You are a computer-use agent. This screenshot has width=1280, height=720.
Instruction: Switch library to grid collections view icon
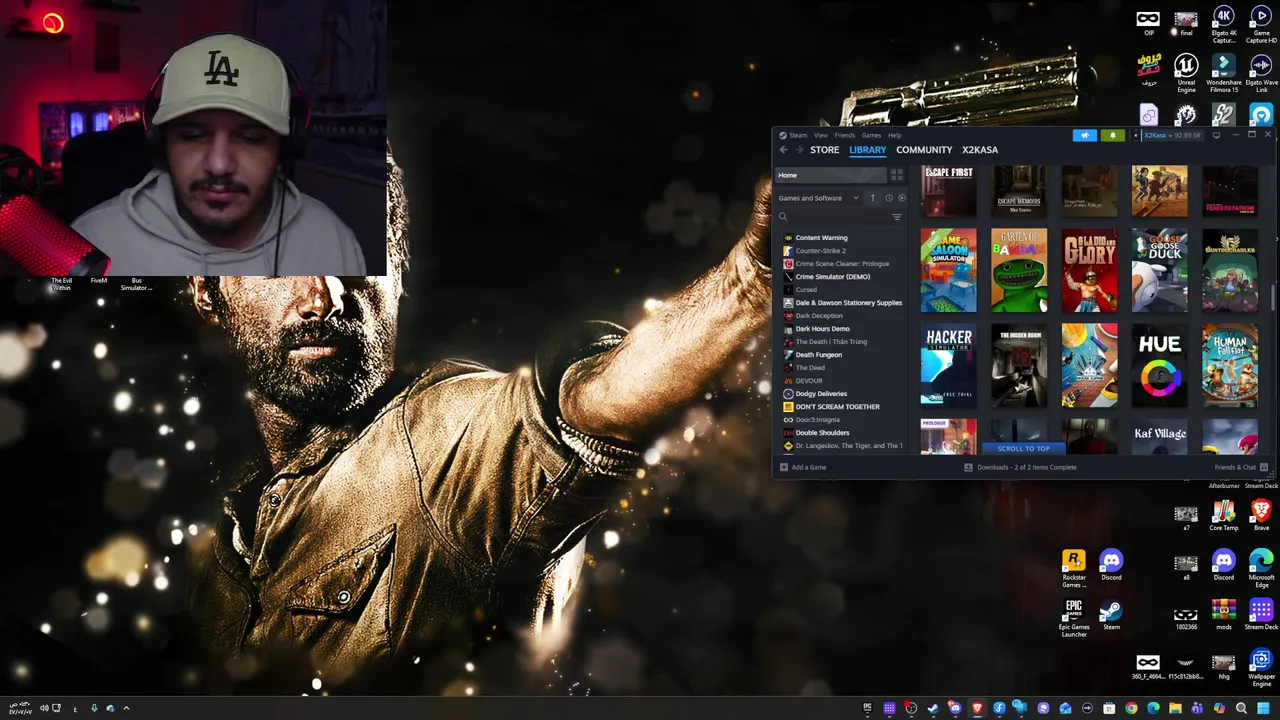pos(897,175)
